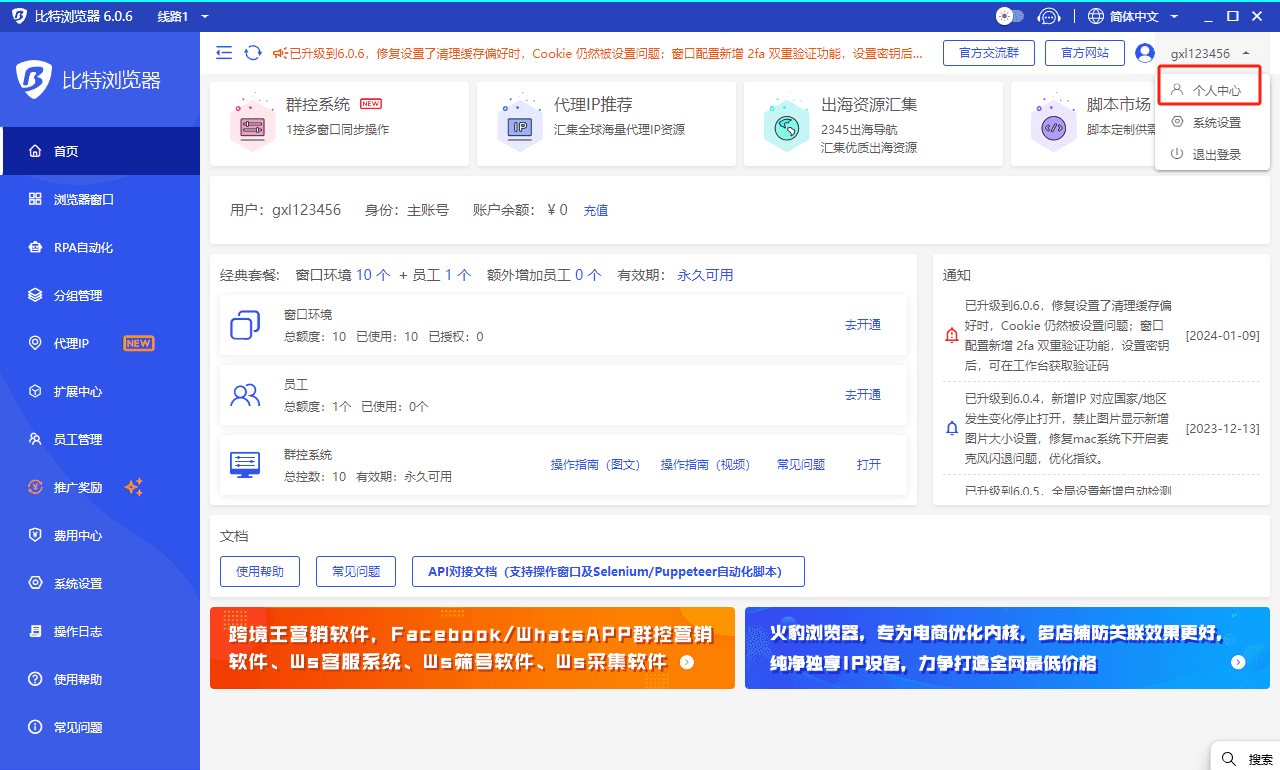
Task: Collapse the sidebar with the fold icon
Action: [x=224, y=52]
